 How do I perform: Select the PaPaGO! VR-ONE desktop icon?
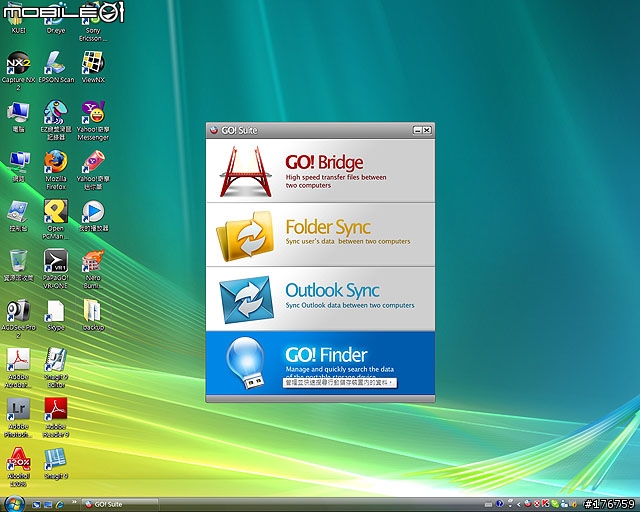(x=56, y=269)
